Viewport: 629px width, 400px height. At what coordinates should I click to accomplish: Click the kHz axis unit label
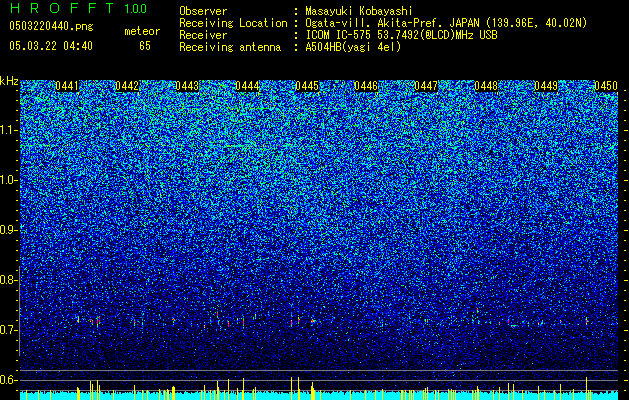coord(9,81)
